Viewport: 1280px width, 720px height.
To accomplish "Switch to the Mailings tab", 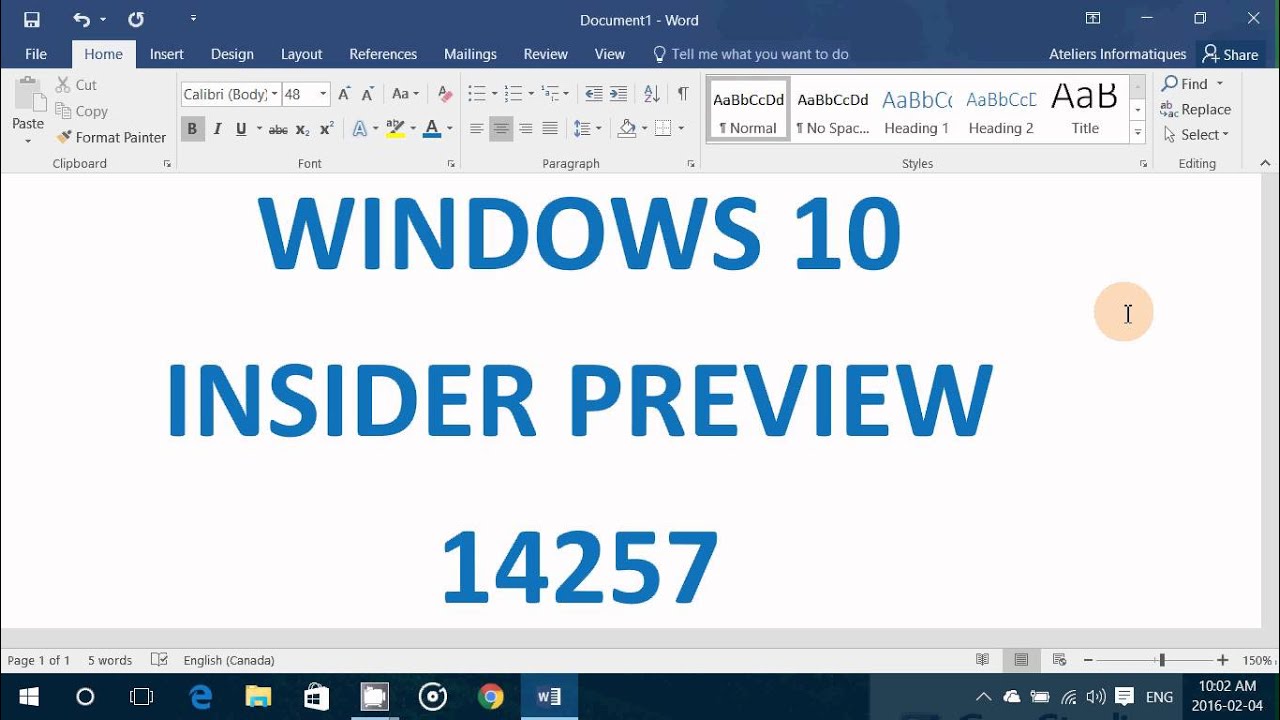I will pos(470,54).
